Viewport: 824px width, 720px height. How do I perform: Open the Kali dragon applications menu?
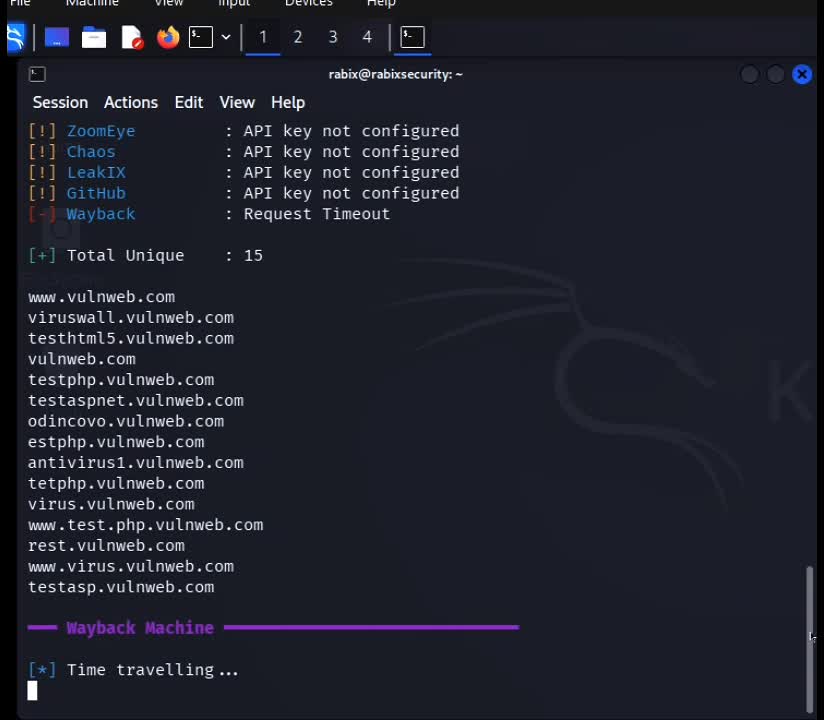tap(15, 37)
